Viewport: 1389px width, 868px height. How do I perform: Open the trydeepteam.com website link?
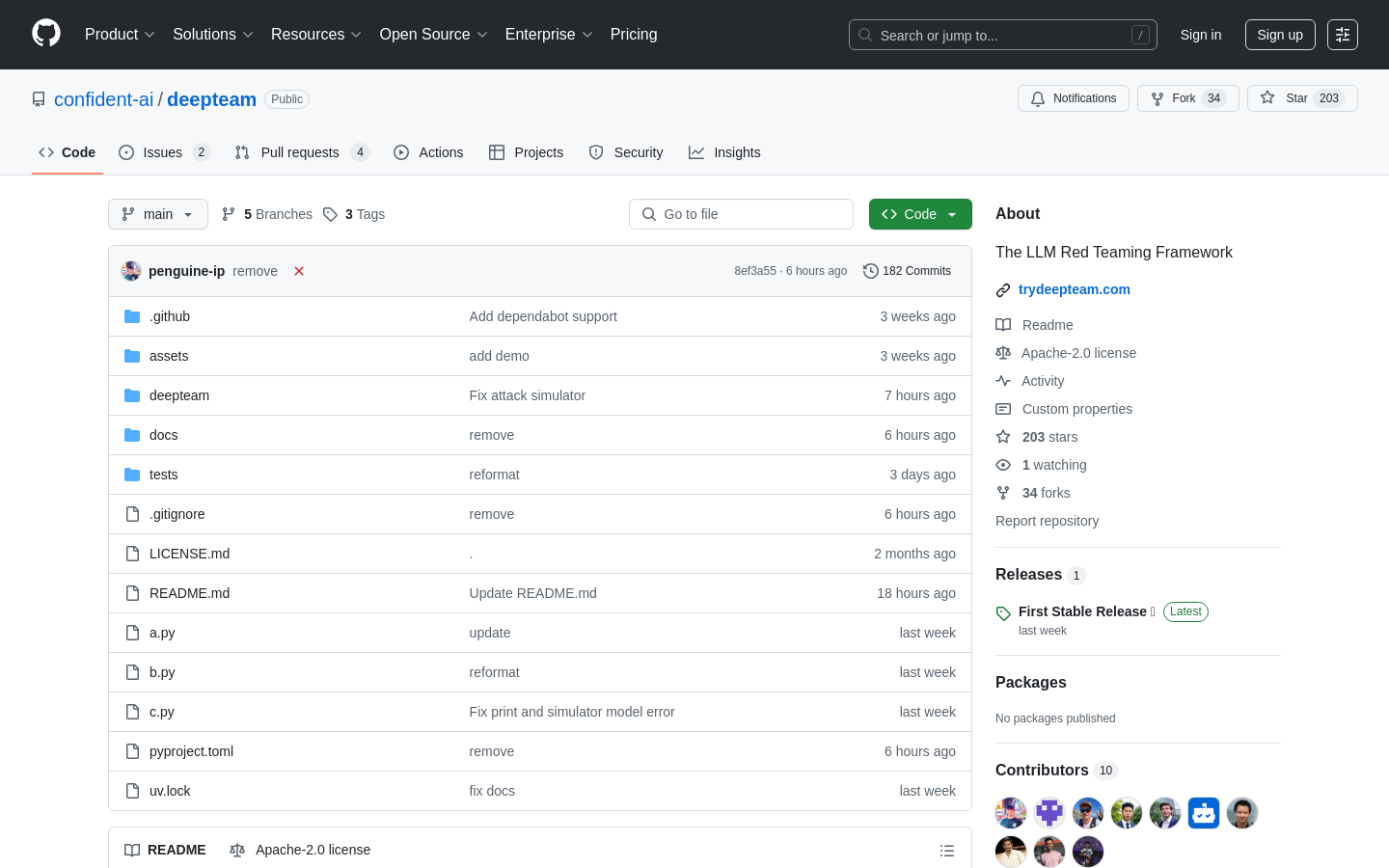(x=1074, y=289)
